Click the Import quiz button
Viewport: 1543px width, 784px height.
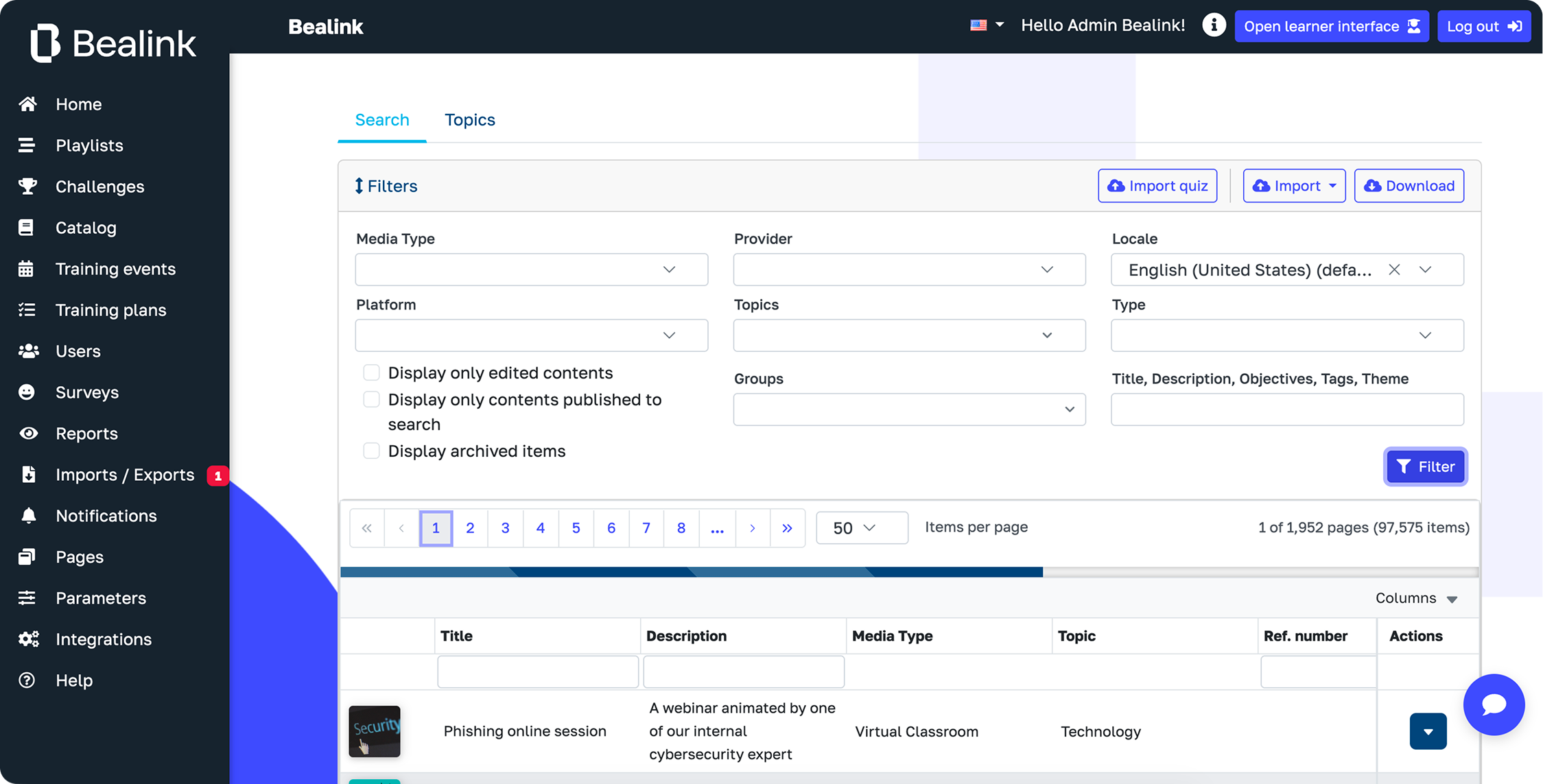(1157, 186)
